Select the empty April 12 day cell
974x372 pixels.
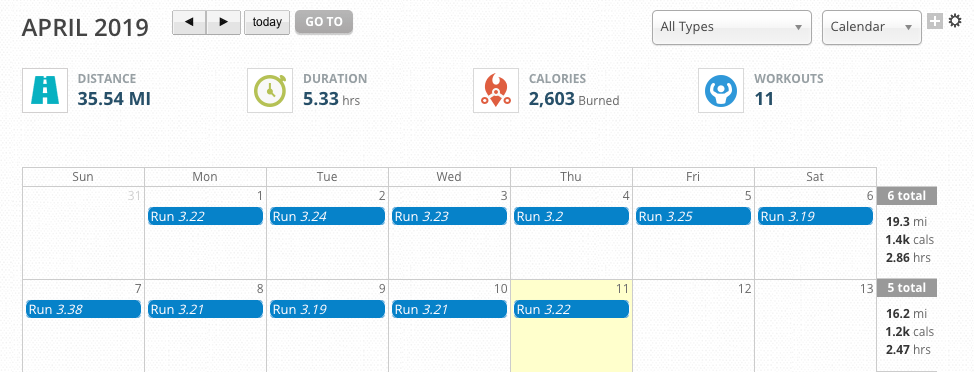point(693,326)
